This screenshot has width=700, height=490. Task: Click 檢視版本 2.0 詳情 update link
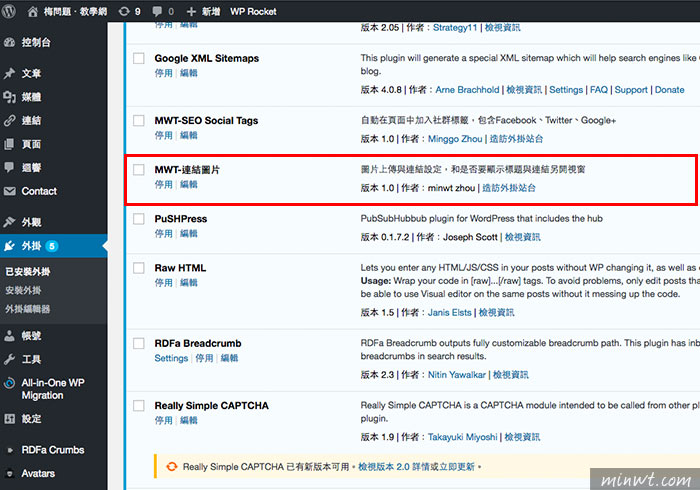(393, 467)
